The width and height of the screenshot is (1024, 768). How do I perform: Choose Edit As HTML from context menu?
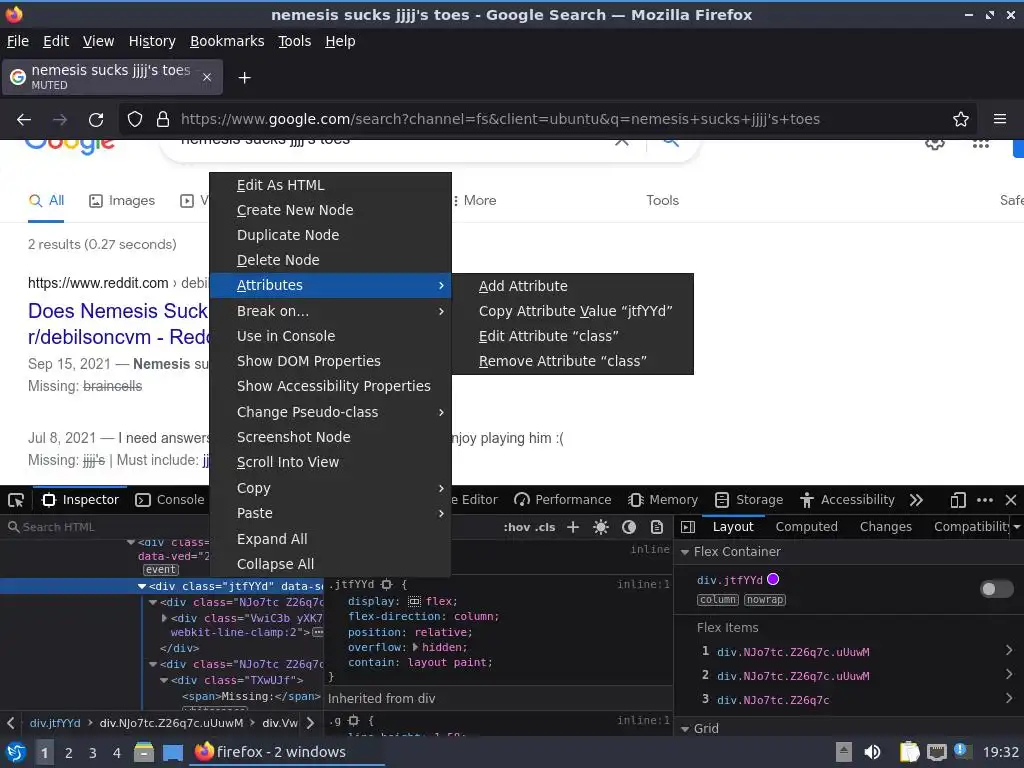click(x=330, y=185)
